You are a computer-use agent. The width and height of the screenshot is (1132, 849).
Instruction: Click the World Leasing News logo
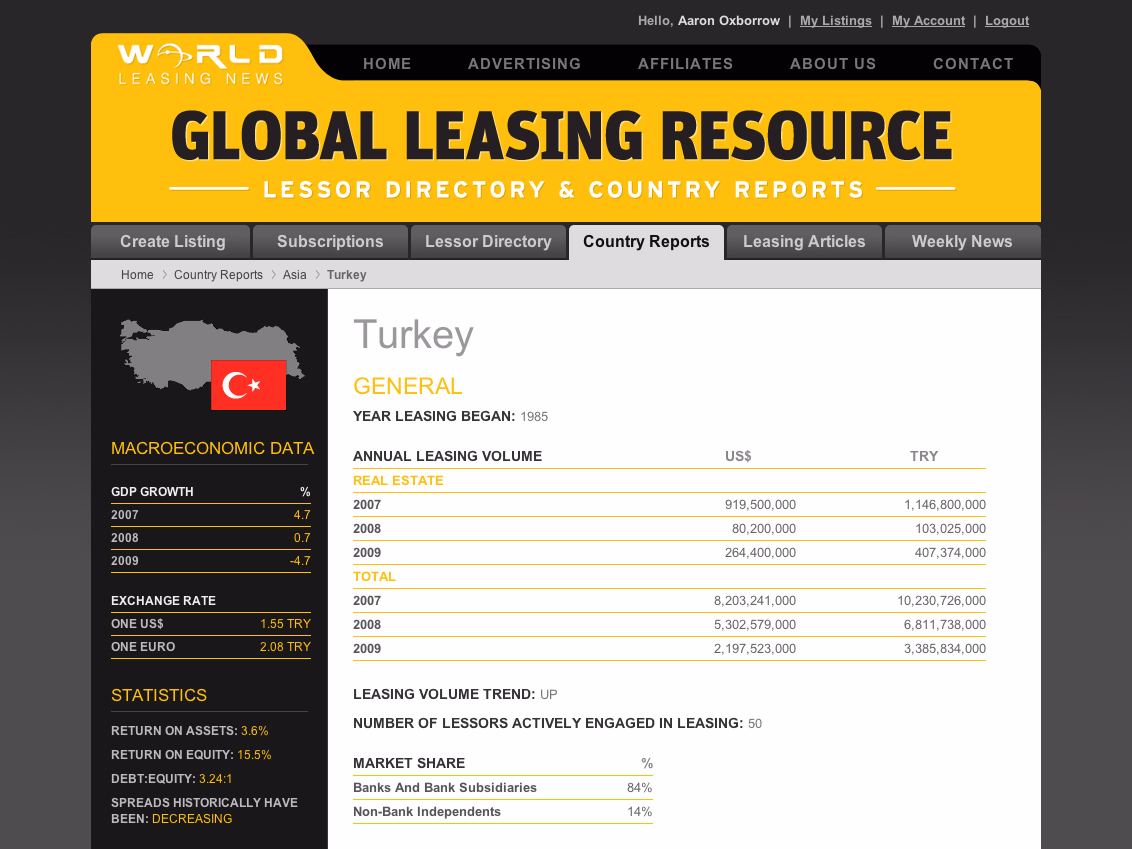[201, 64]
